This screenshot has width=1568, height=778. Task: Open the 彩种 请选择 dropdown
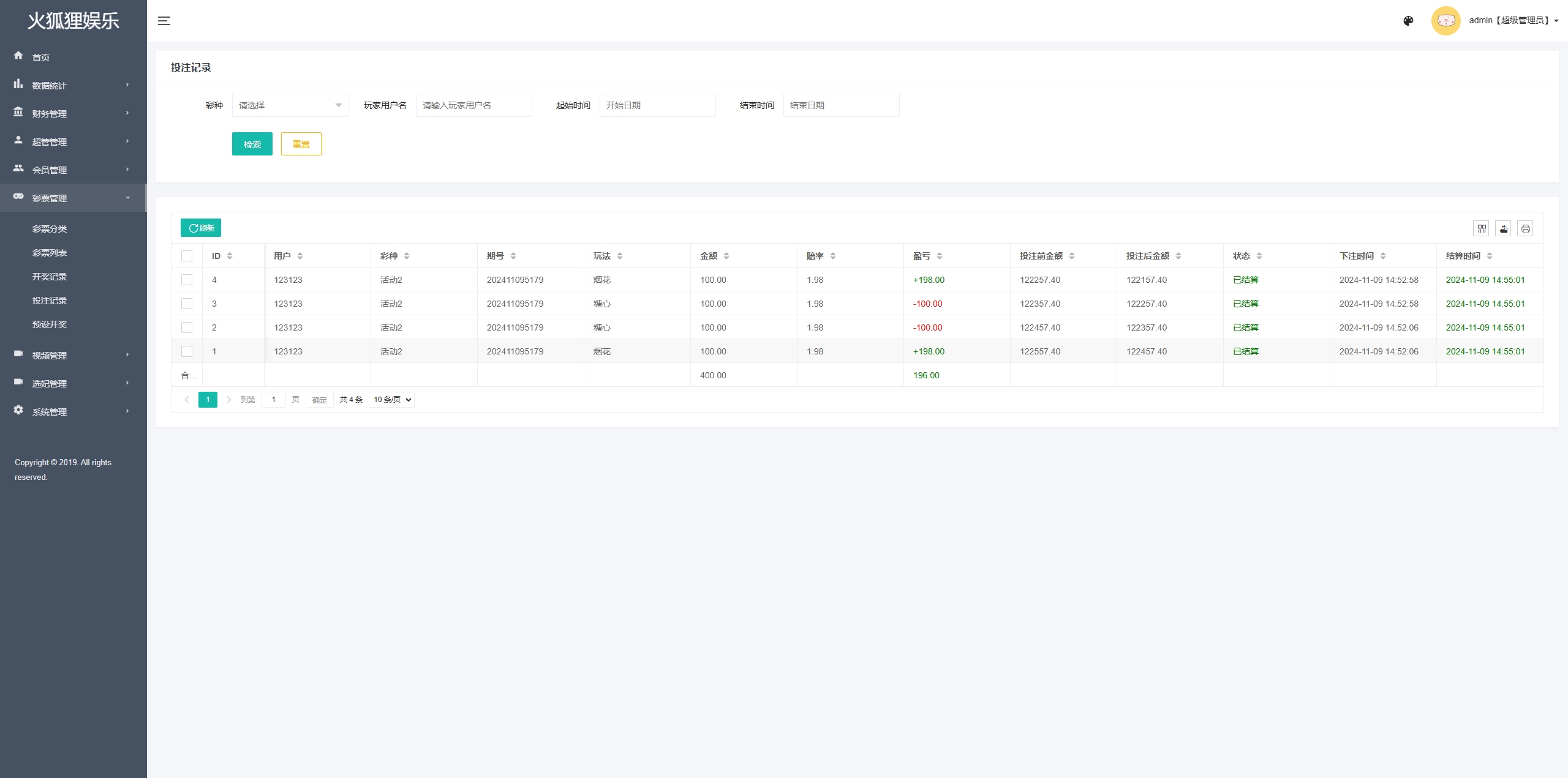point(290,105)
